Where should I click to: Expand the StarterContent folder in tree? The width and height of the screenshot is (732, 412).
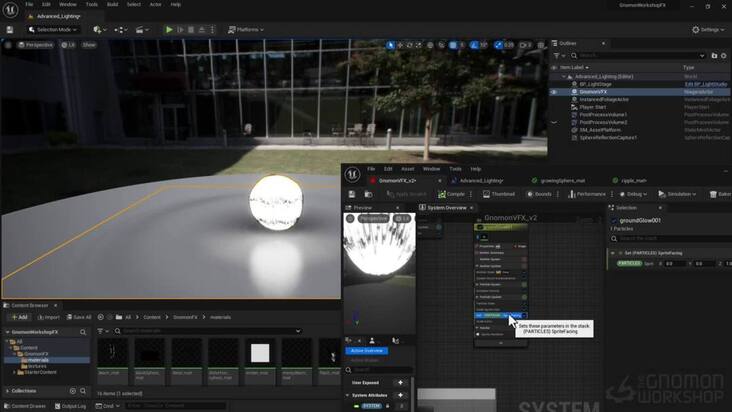pos(14,374)
